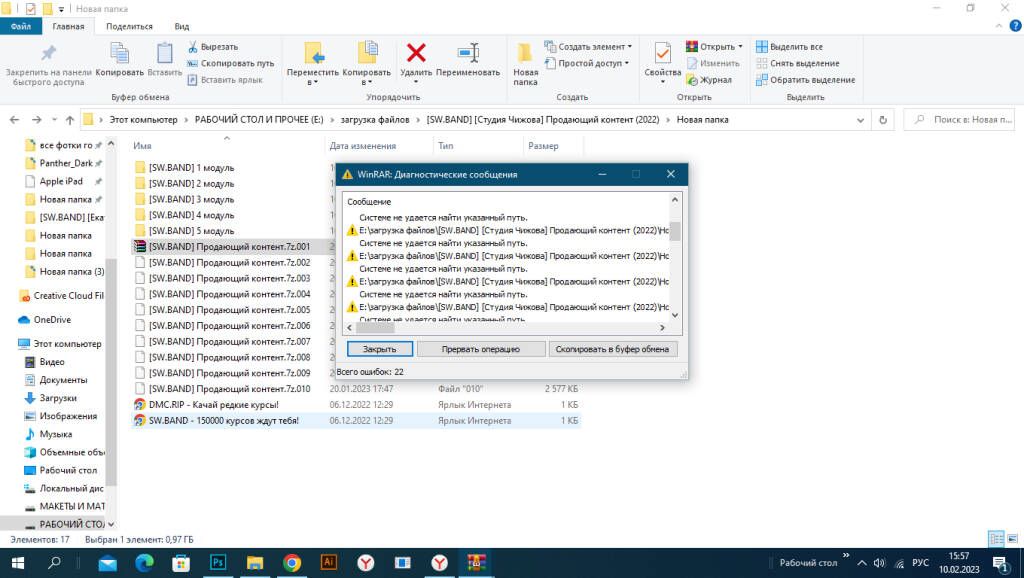Open Properties (Свойства) in the ribbon
The height and width of the screenshot is (578, 1024).
click(662, 53)
